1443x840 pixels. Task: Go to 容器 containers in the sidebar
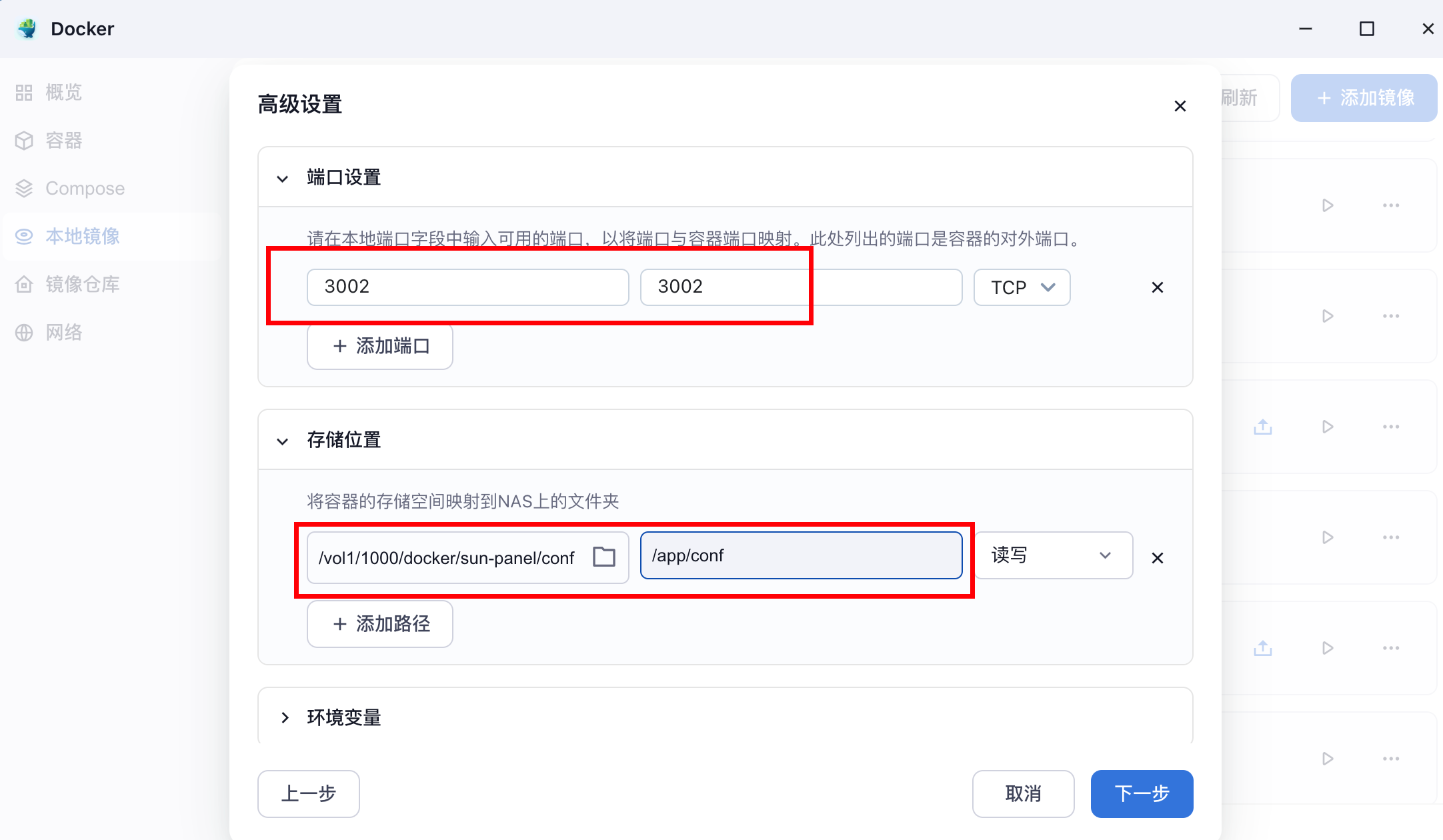pyautogui.click(x=63, y=141)
